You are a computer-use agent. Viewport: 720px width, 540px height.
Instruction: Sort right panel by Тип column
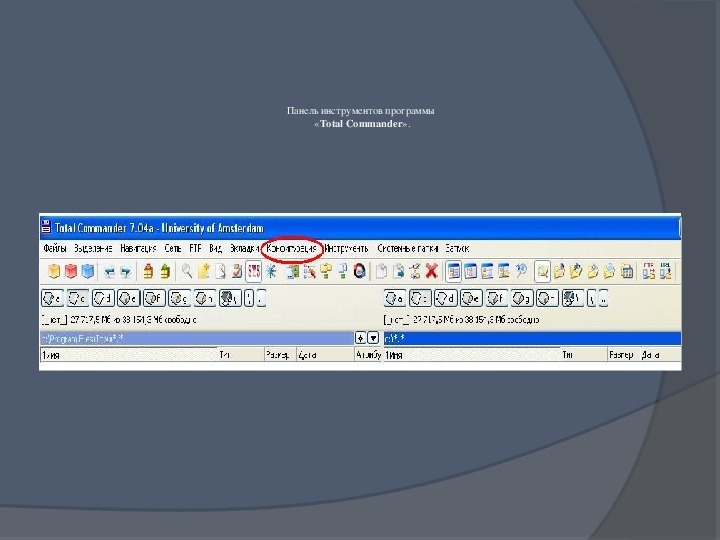(584, 354)
